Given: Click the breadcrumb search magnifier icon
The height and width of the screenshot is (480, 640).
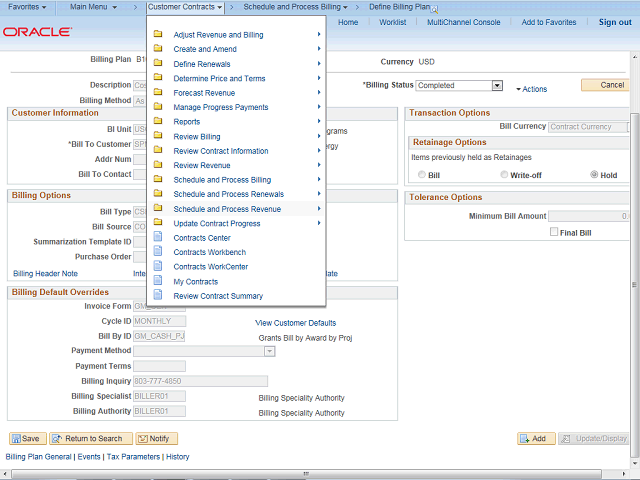Looking at the screenshot, I should pyautogui.click(x=434, y=9).
